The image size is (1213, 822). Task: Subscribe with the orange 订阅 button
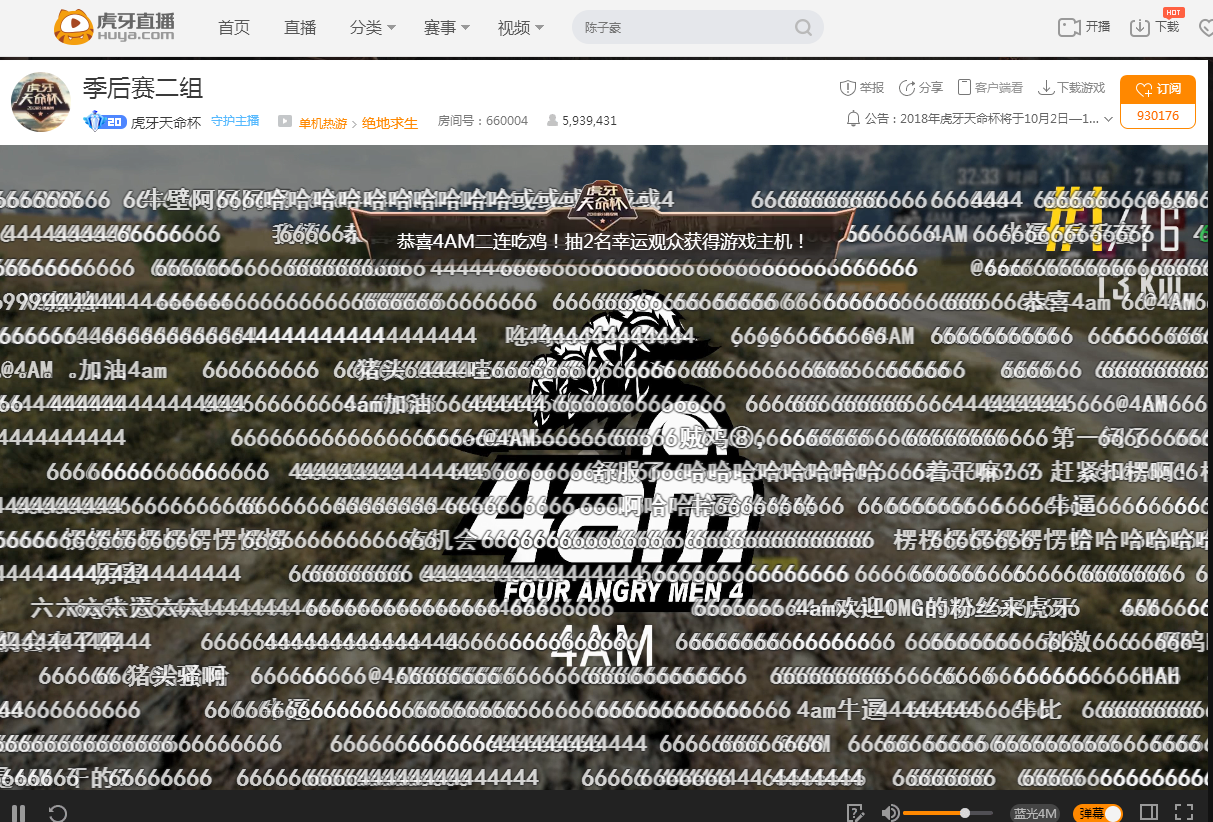[1157, 89]
